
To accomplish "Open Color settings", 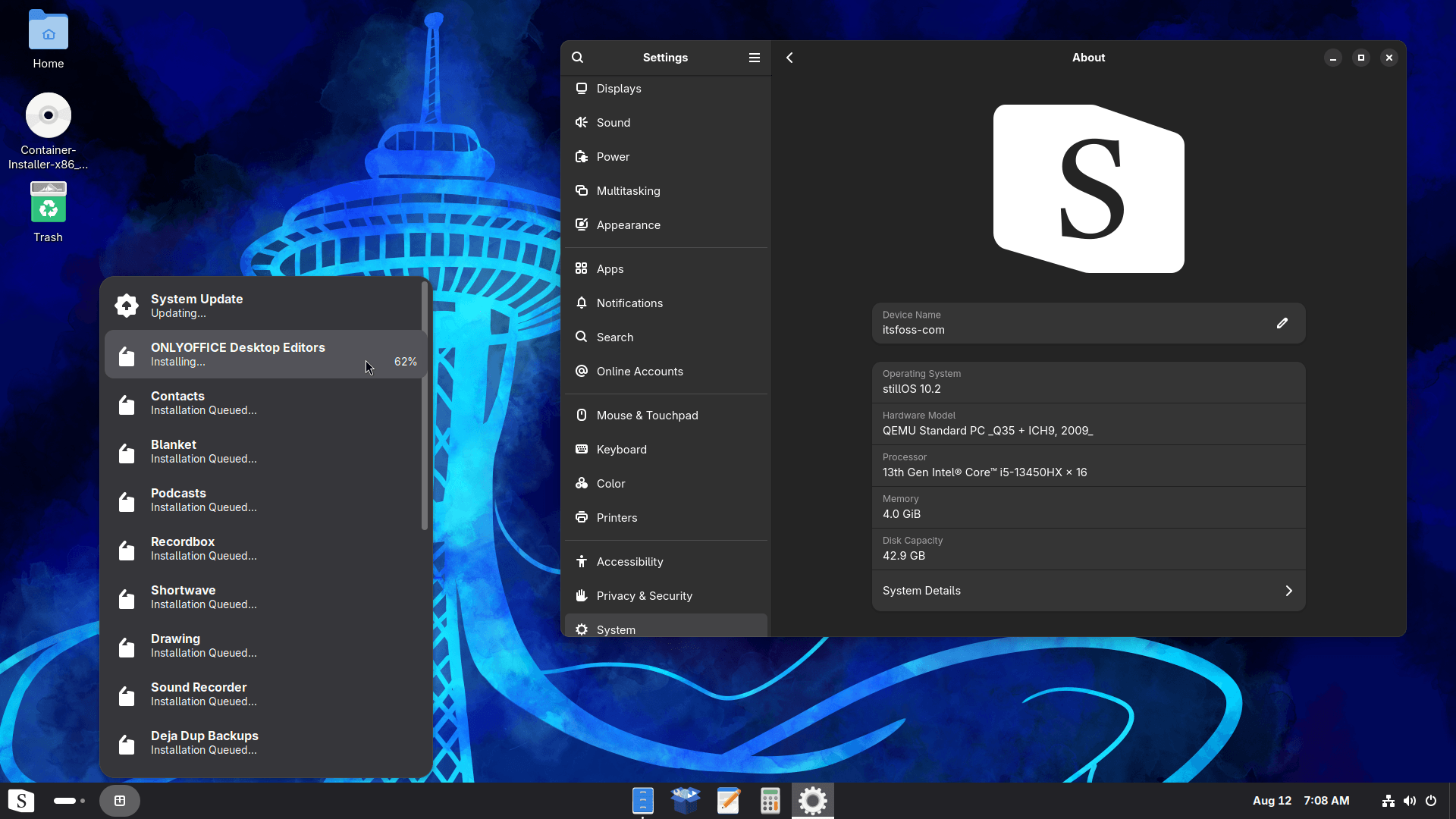I will pos(666,484).
